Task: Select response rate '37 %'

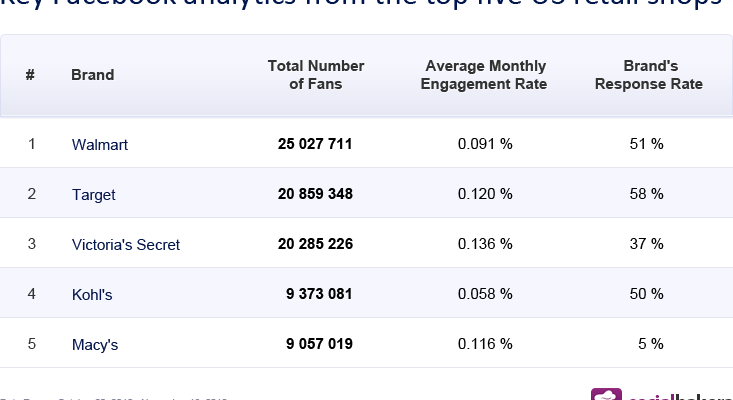Action: 647,244
